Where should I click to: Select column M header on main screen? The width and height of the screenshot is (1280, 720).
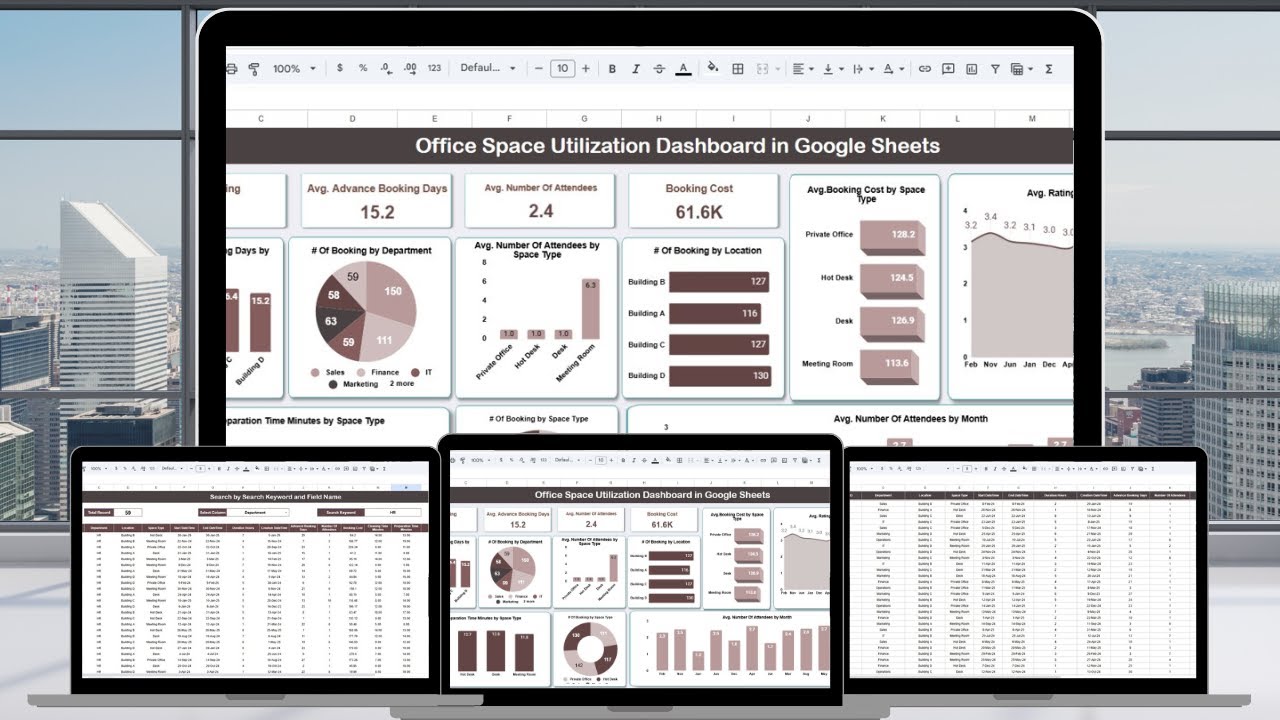[x=1032, y=119]
